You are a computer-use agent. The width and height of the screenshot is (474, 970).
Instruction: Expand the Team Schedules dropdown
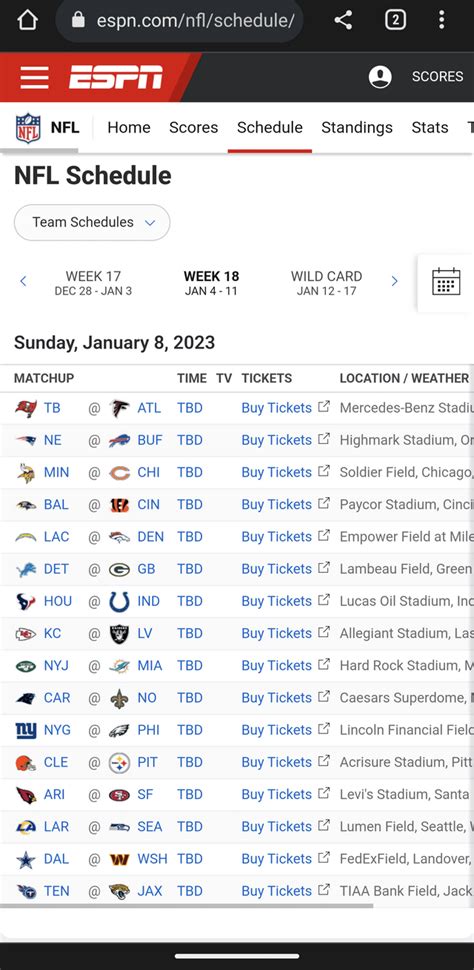click(92, 222)
